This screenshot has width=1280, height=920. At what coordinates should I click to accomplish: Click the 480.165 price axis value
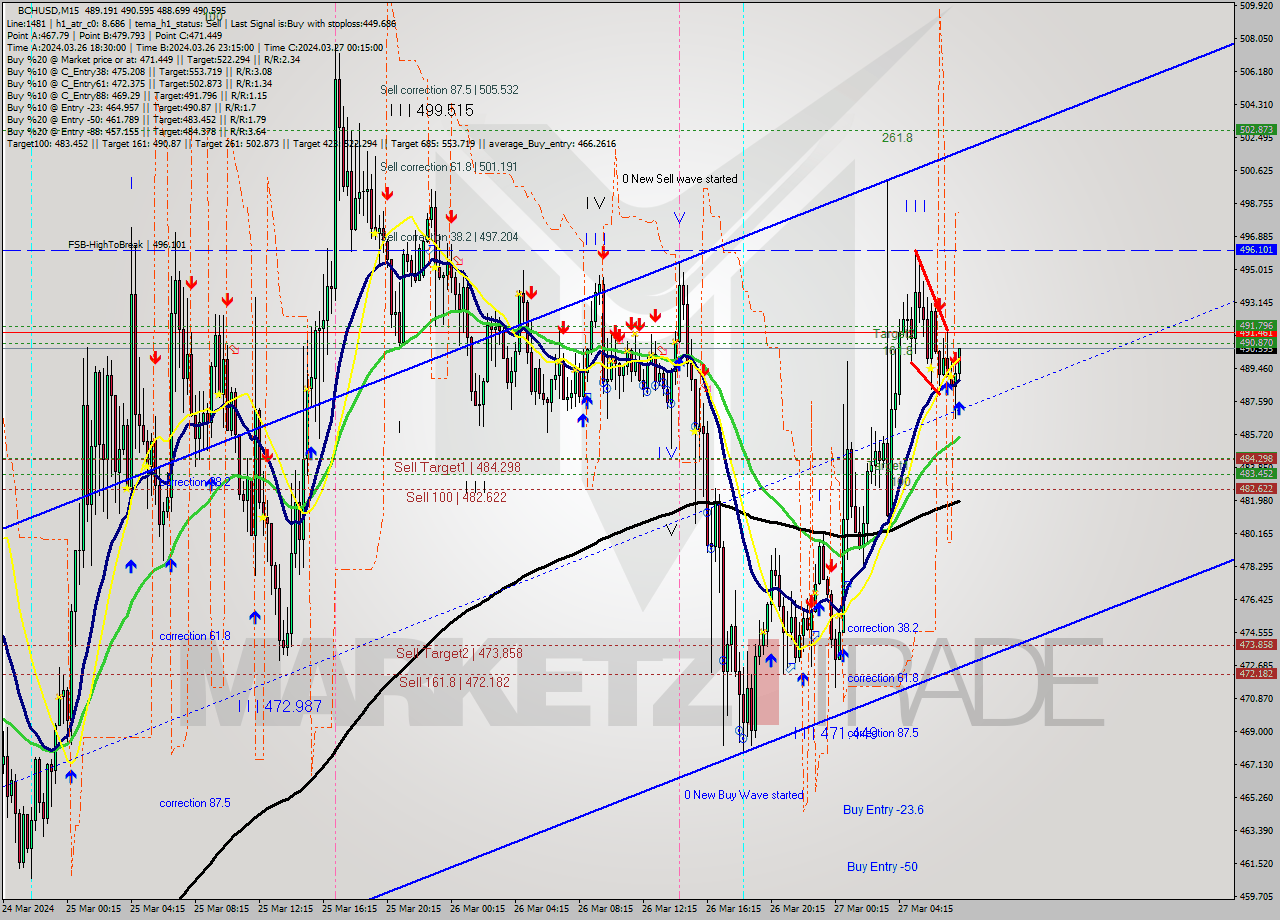pyautogui.click(x=1256, y=533)
